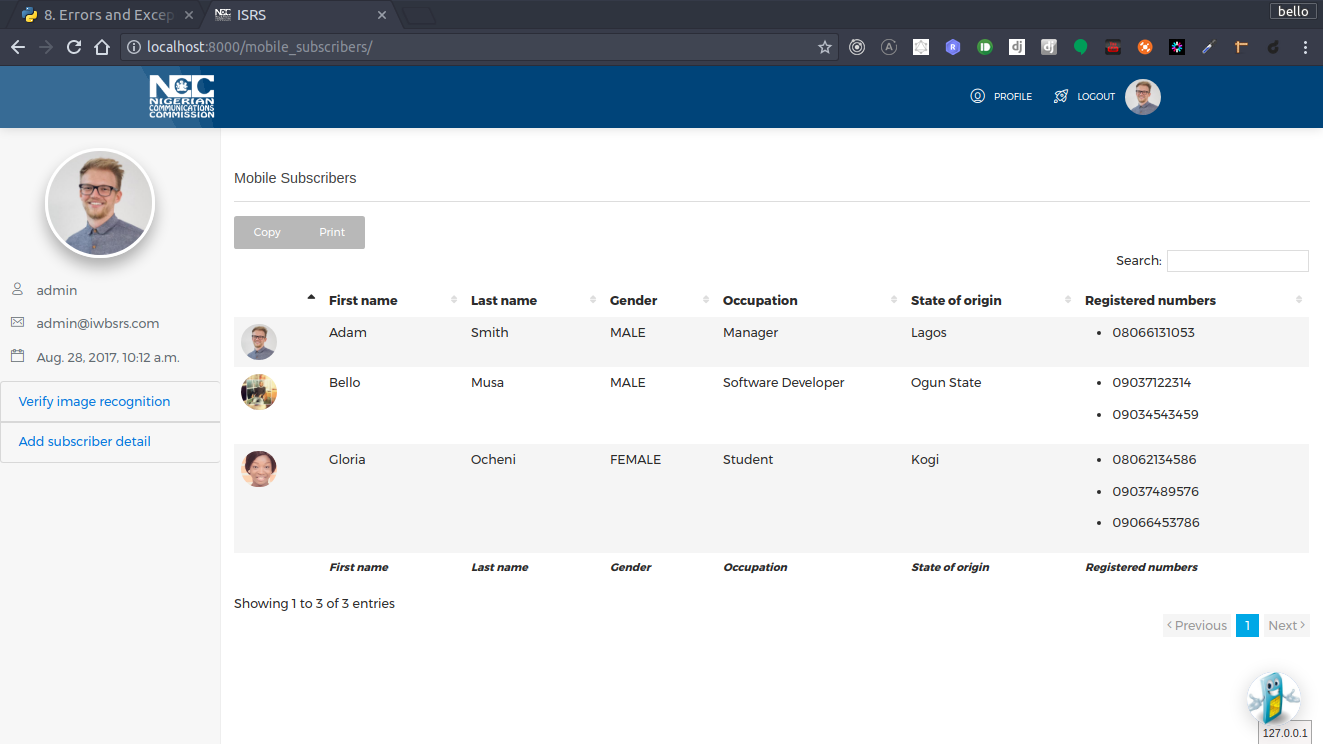Go back using the browser back arrow

pyautogui.click(x=18, y=47)
